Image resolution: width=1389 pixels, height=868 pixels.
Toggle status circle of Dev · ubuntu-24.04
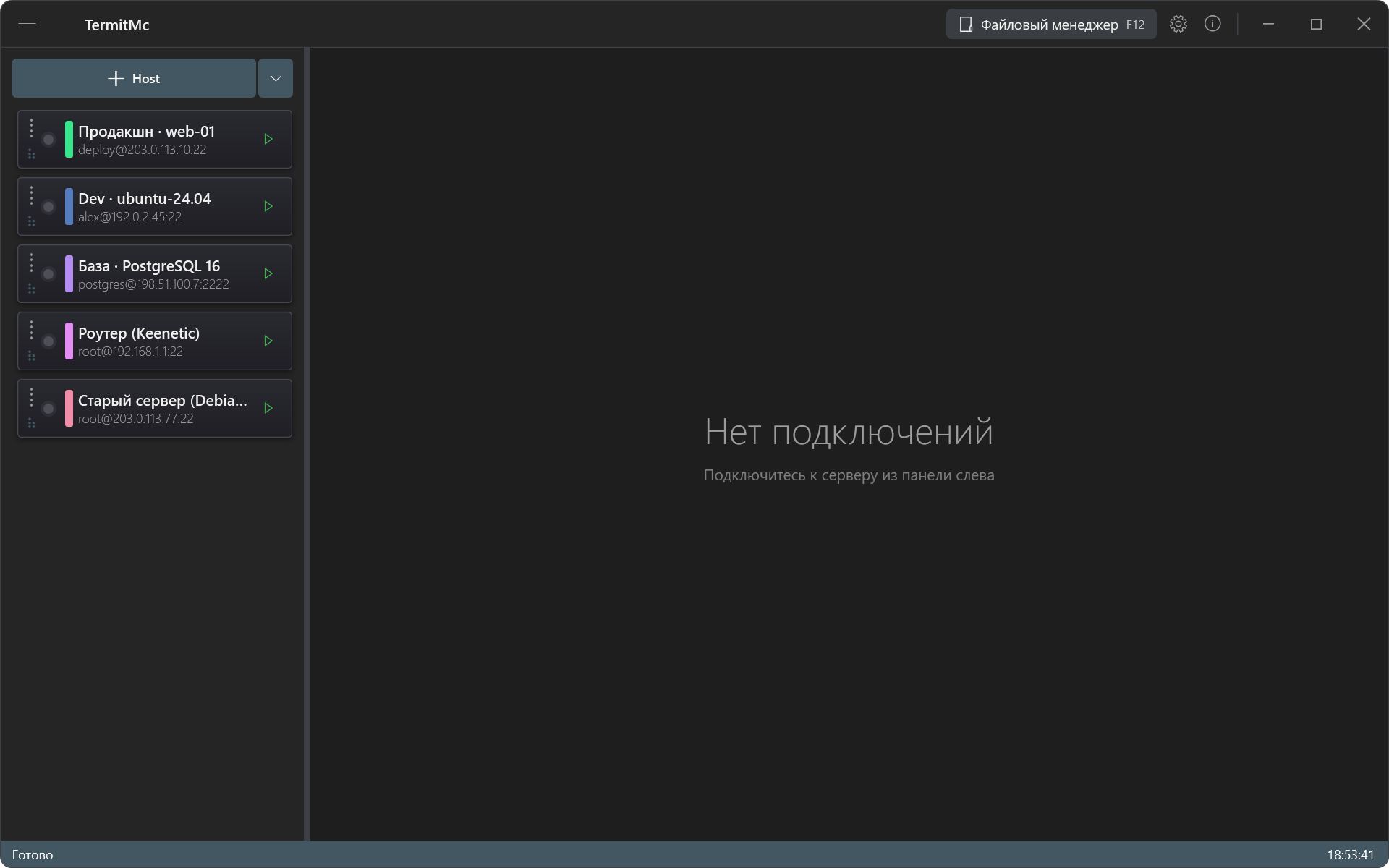pos(48,207)
